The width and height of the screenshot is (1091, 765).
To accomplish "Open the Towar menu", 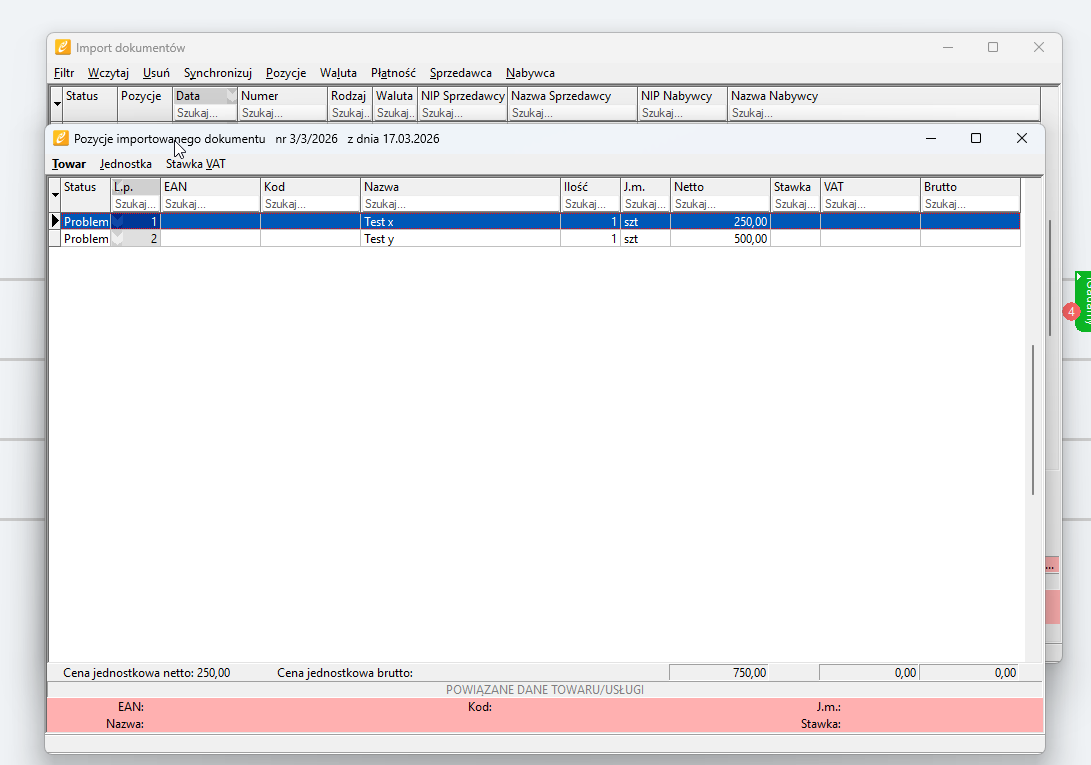I will (x=69, y=164).
